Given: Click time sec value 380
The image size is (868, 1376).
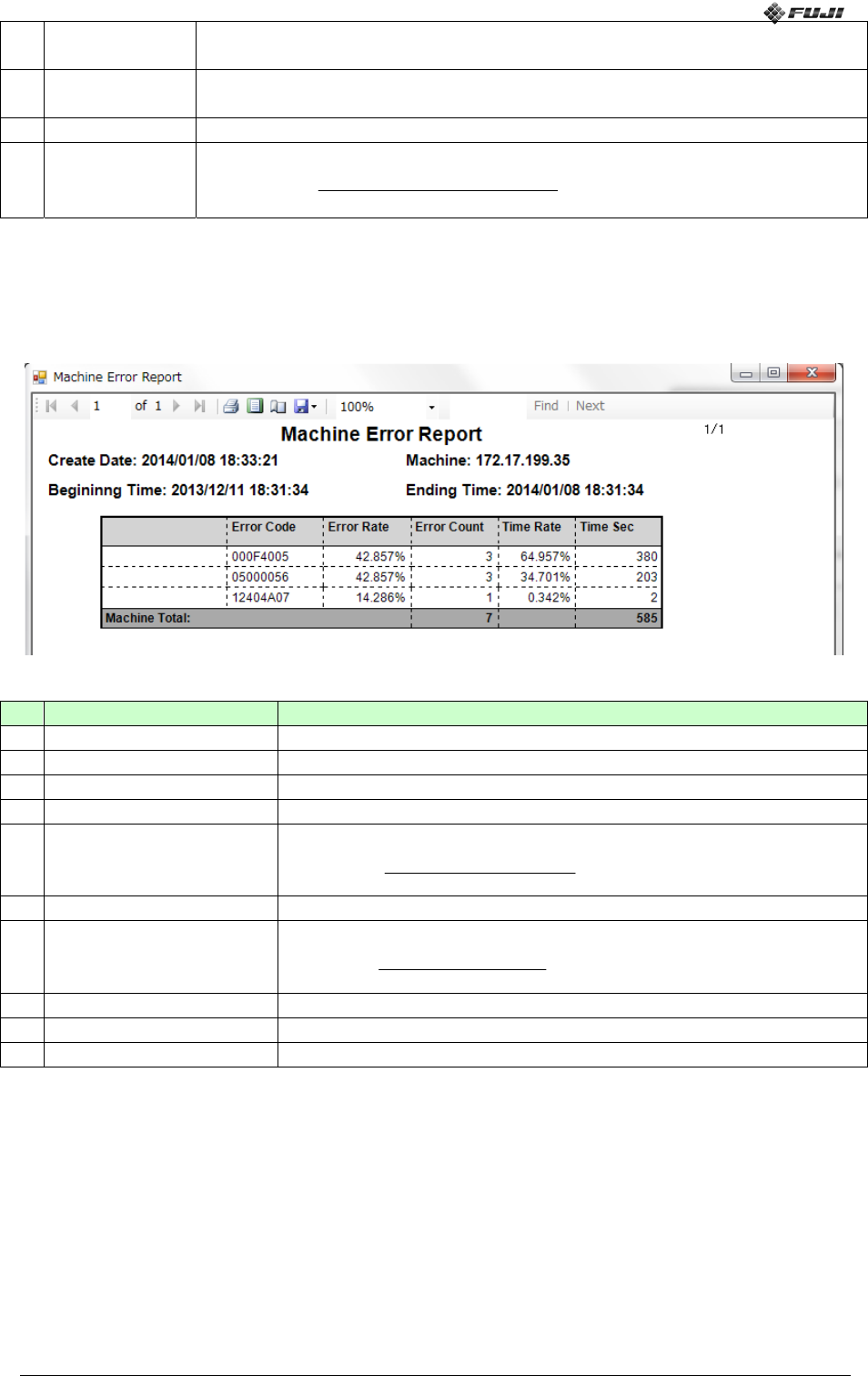Looking at the screenshot, I should tap(647, 556).
